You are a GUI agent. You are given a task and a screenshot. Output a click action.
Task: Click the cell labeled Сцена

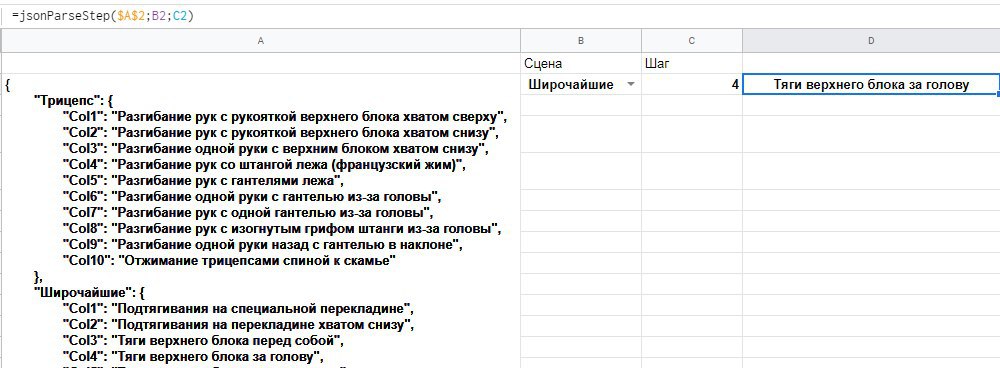tap(581, 63)
